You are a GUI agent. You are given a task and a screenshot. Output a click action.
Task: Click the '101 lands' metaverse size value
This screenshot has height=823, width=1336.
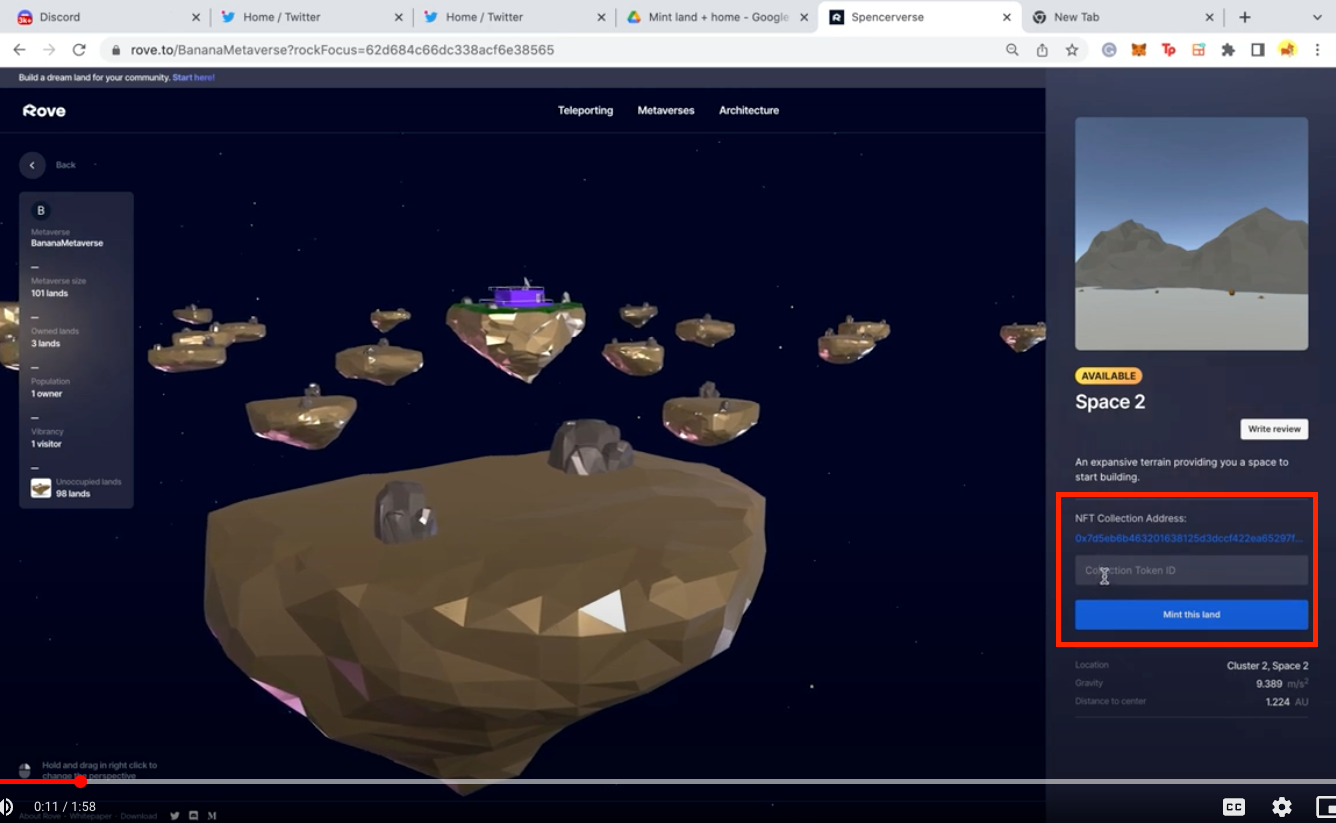49,293
